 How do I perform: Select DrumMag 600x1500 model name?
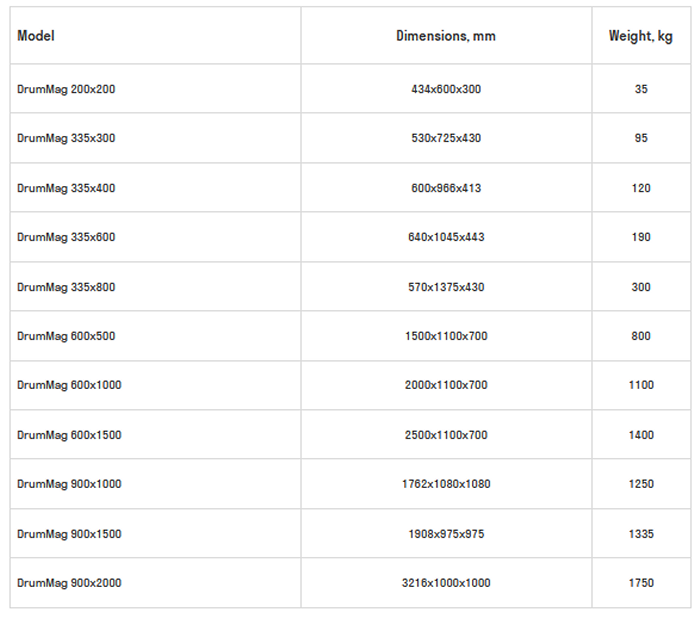(x=69, y=435)
